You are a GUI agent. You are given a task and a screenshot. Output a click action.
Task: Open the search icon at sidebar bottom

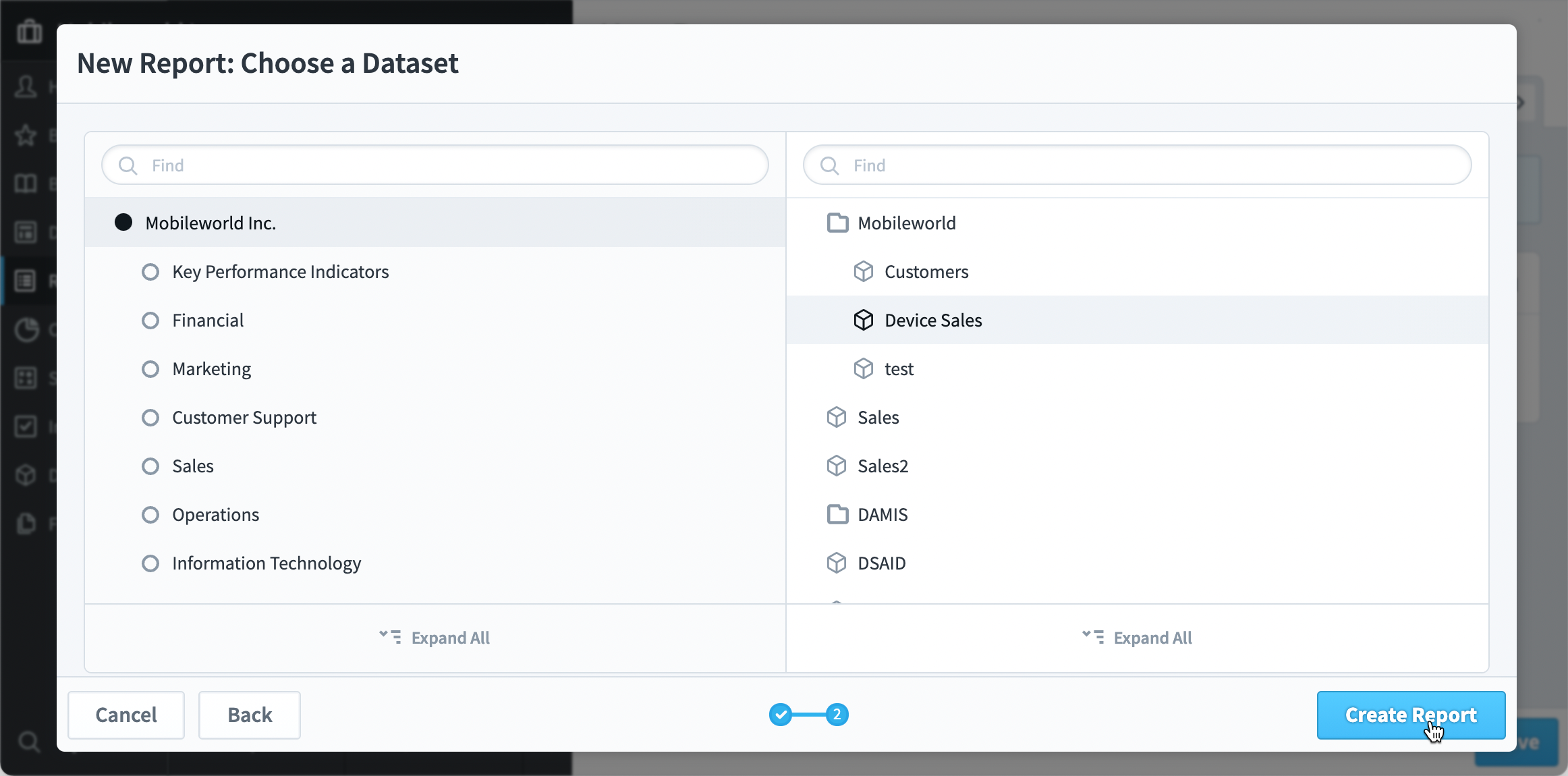click(28, 742)
